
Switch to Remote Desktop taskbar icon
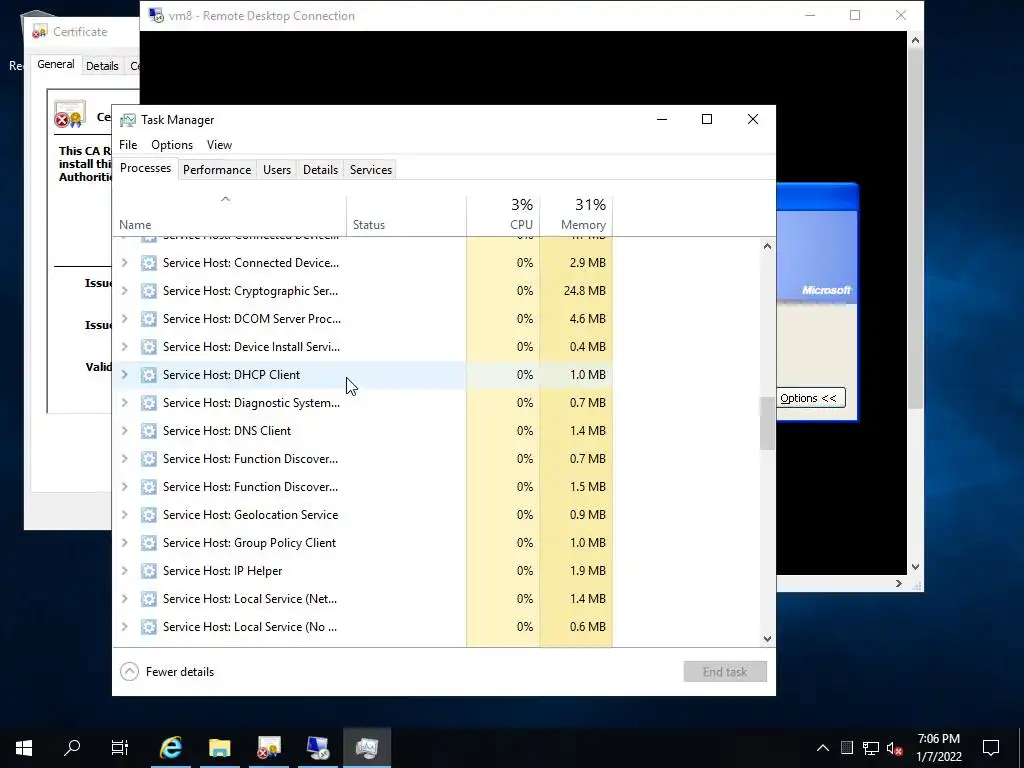coord(318,748)
